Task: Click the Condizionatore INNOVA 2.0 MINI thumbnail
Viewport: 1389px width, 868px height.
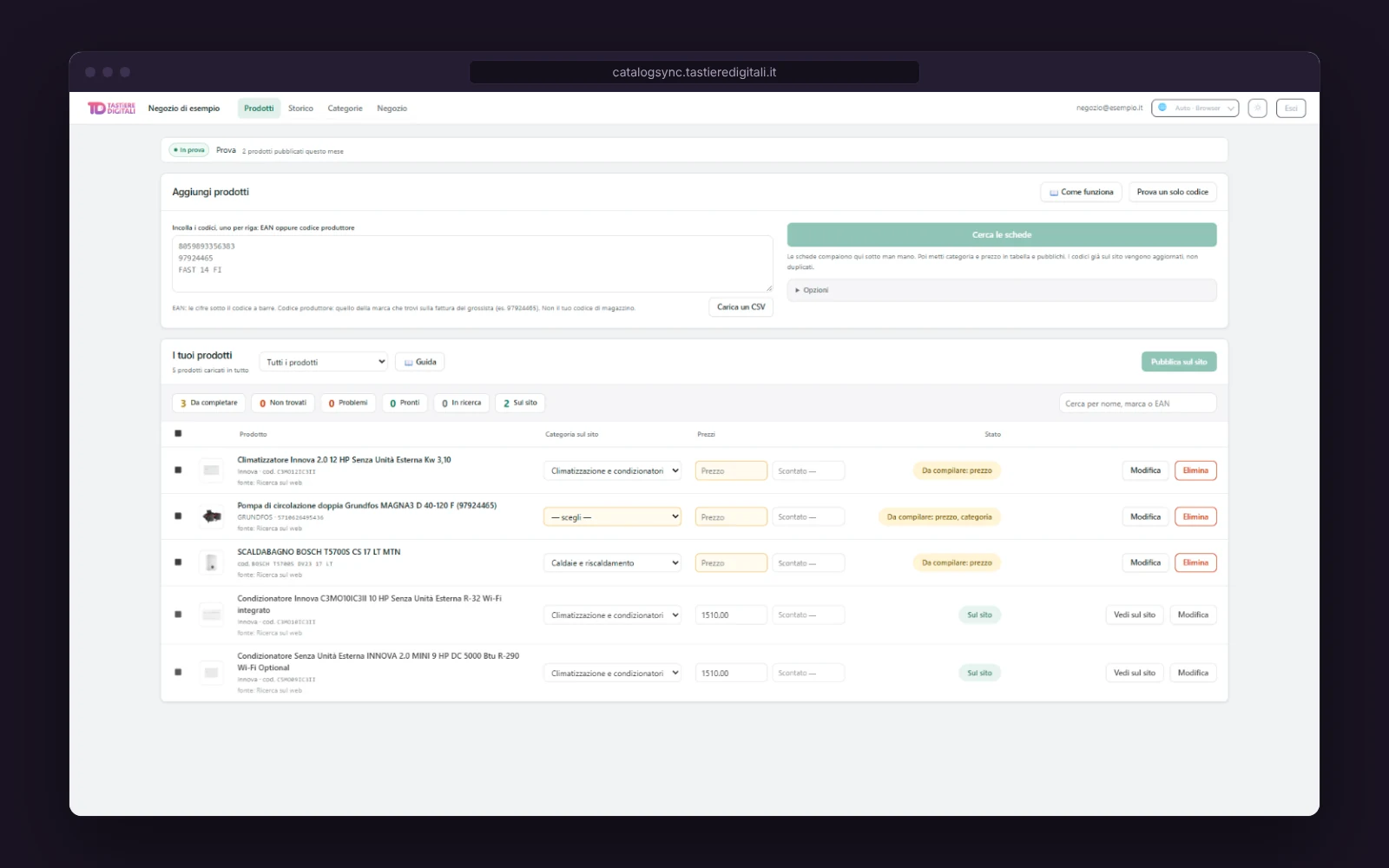Action: coord(212,673)
